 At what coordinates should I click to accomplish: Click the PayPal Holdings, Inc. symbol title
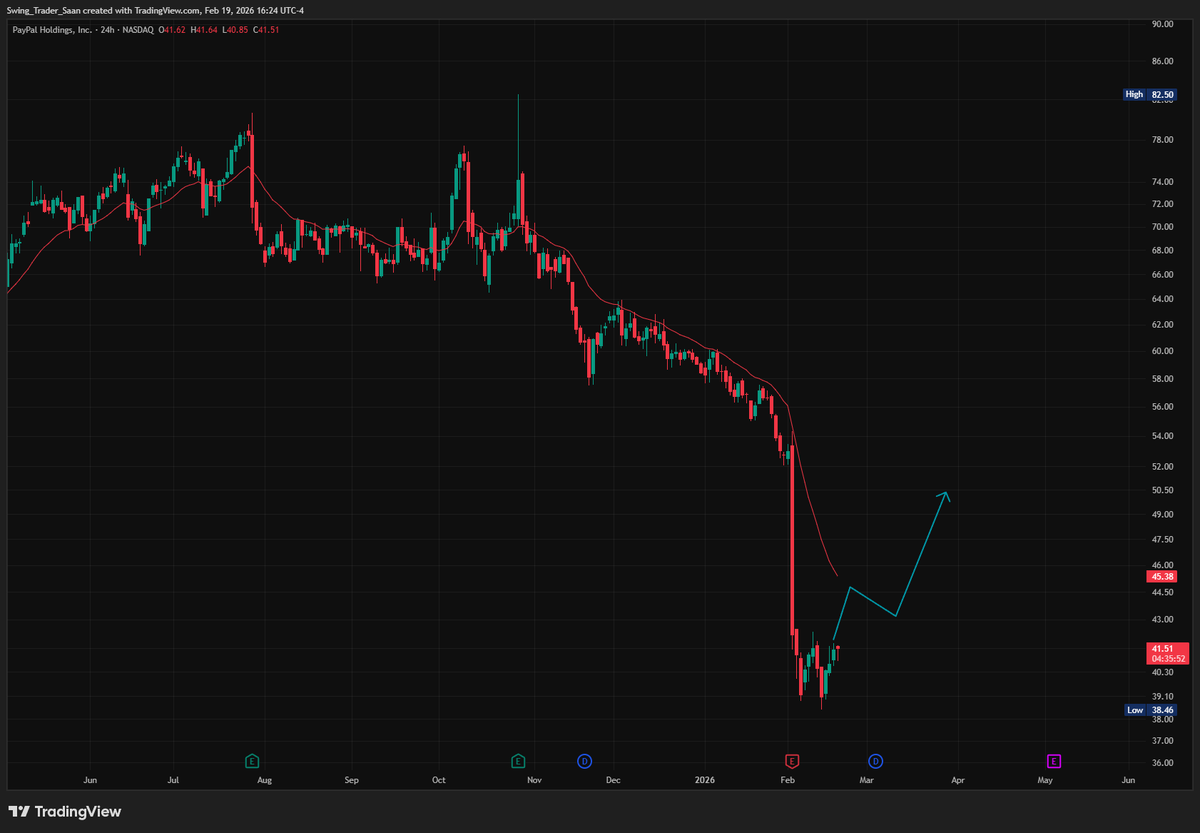point(51,30)
